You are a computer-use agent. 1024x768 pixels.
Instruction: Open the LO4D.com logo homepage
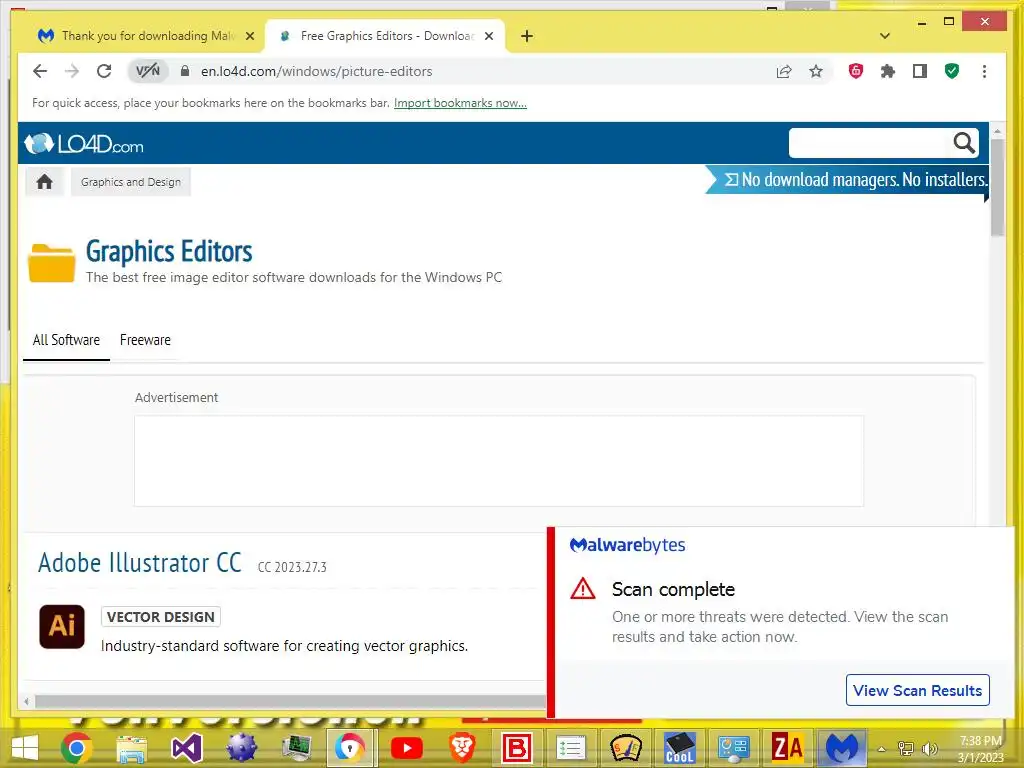tap(84, 144)
